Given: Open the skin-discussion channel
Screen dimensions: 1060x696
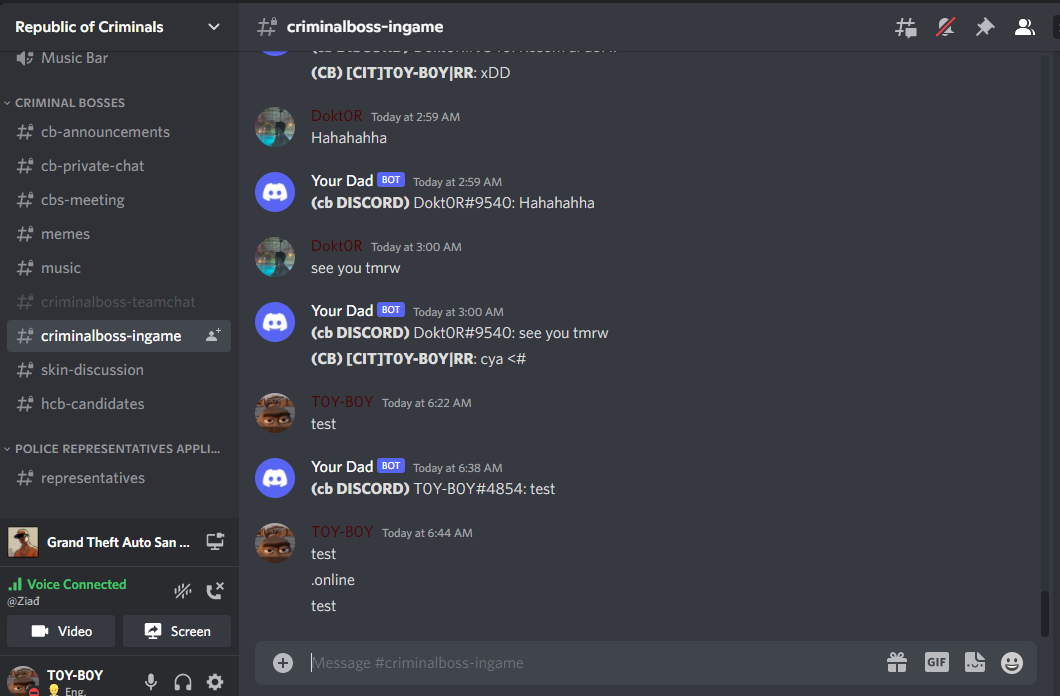Looking at the screenshot, I should click(119, 370).
